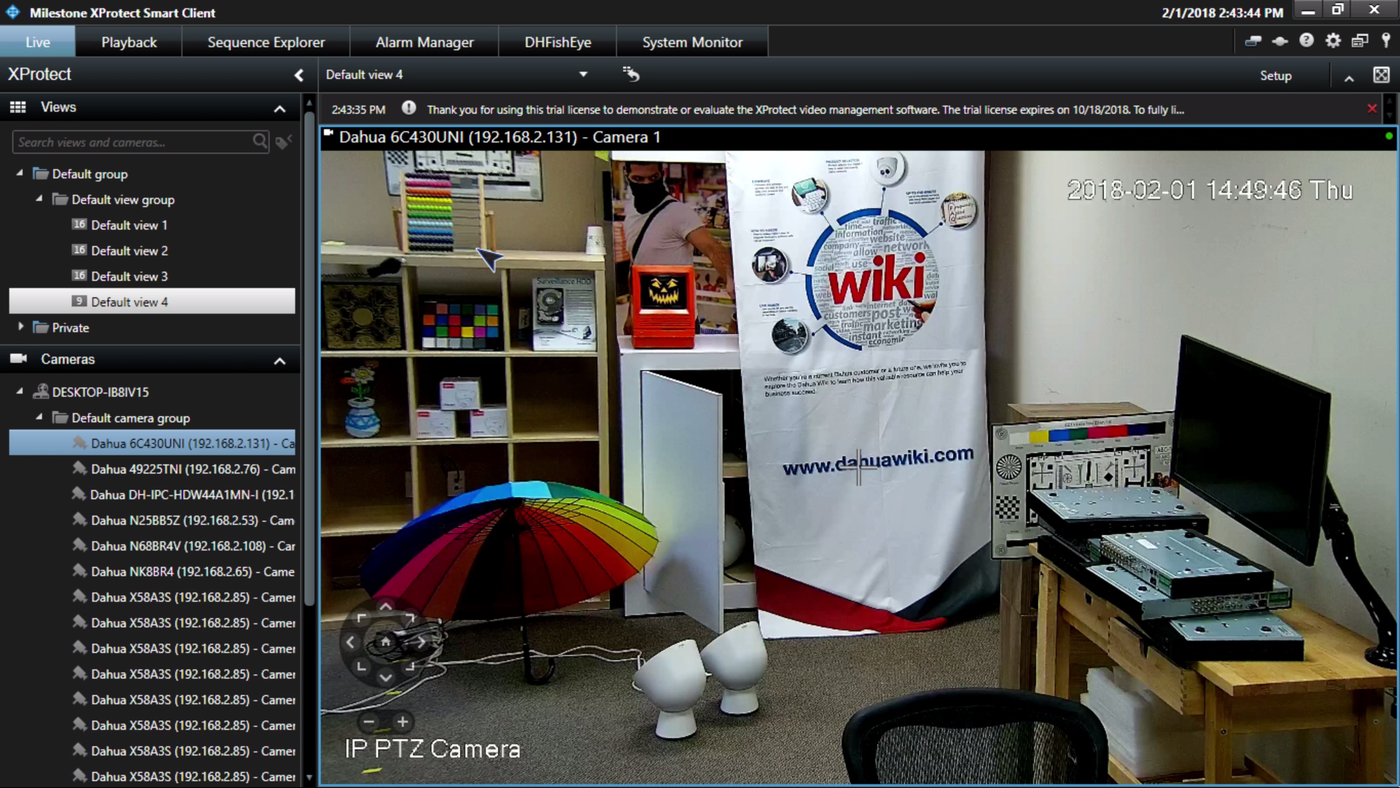Click the Milestone logo in the title bar
This screenshot has height=788, width=1400.
coord(13,12)
